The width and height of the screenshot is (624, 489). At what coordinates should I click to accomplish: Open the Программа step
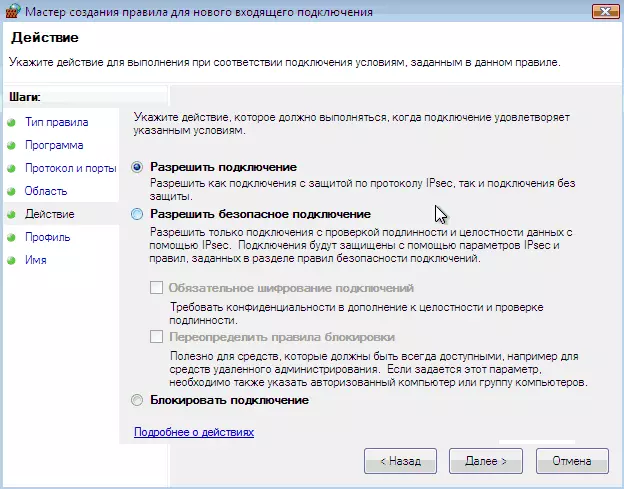click(x=54, y=145)
